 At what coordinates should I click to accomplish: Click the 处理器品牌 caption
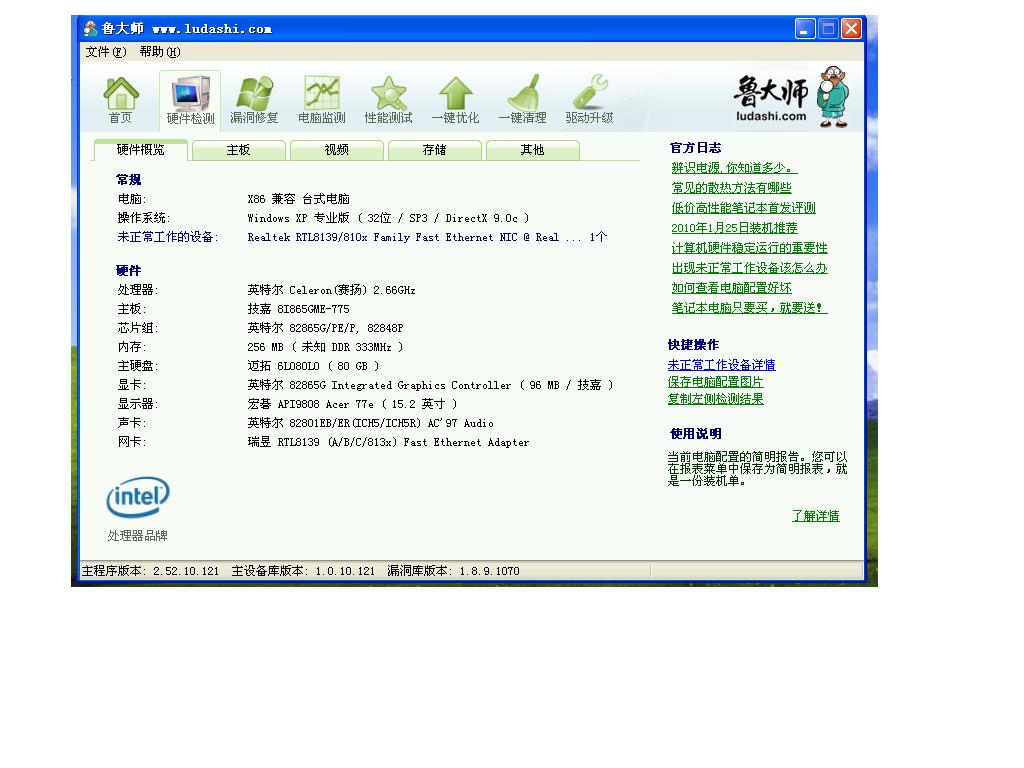[138, 536]
